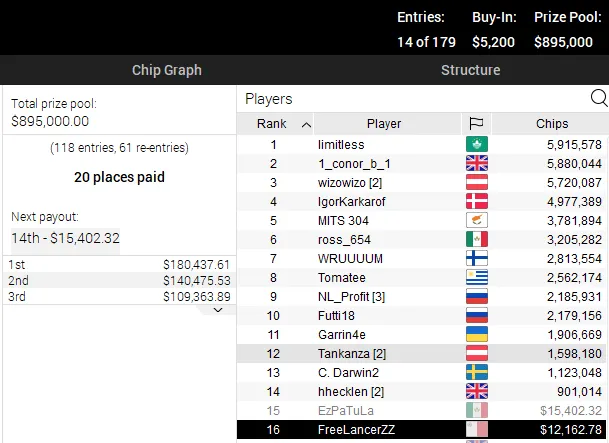Select the 1st place payout row
609x443 pixels.
click(119, 264)
